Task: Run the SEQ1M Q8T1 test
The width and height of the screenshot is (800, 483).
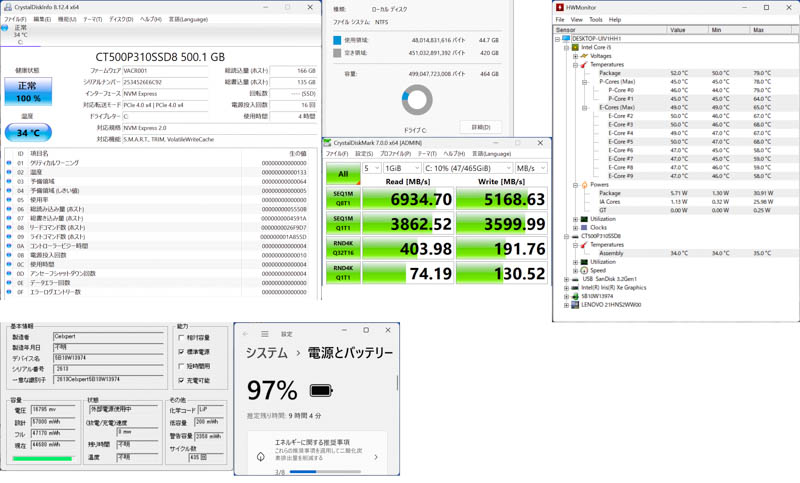Action: pyautogui.click(x=343, y=199)
